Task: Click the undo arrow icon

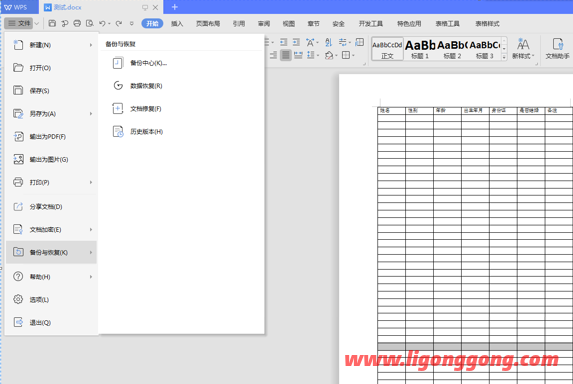Action: 102,23
